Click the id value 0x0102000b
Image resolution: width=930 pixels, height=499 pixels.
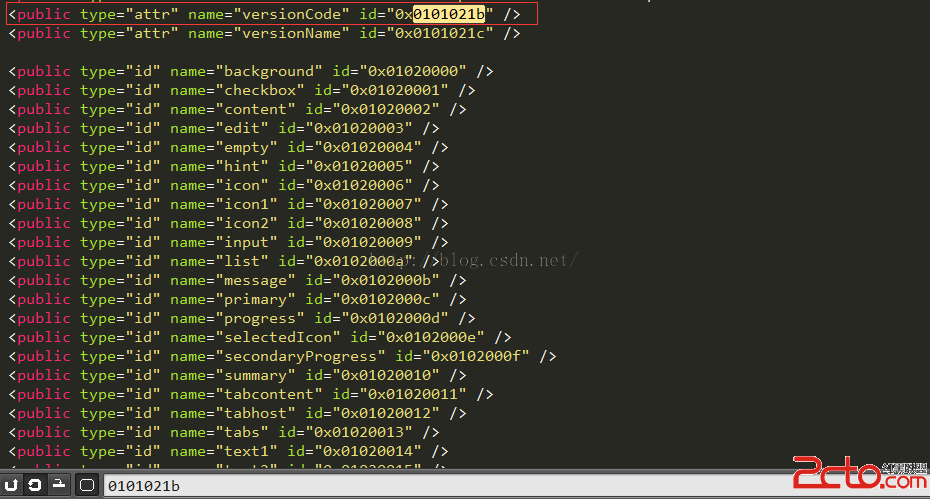pos(386,280)
